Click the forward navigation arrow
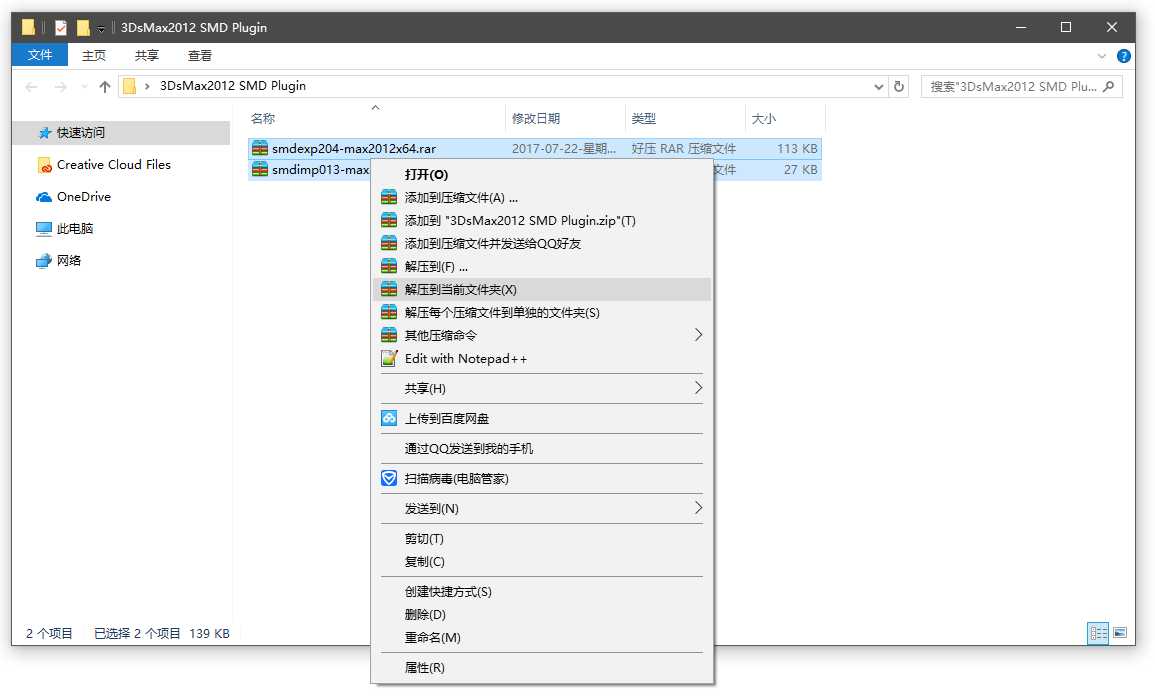Screen dimensions: 1155x700 click(60, 87)
